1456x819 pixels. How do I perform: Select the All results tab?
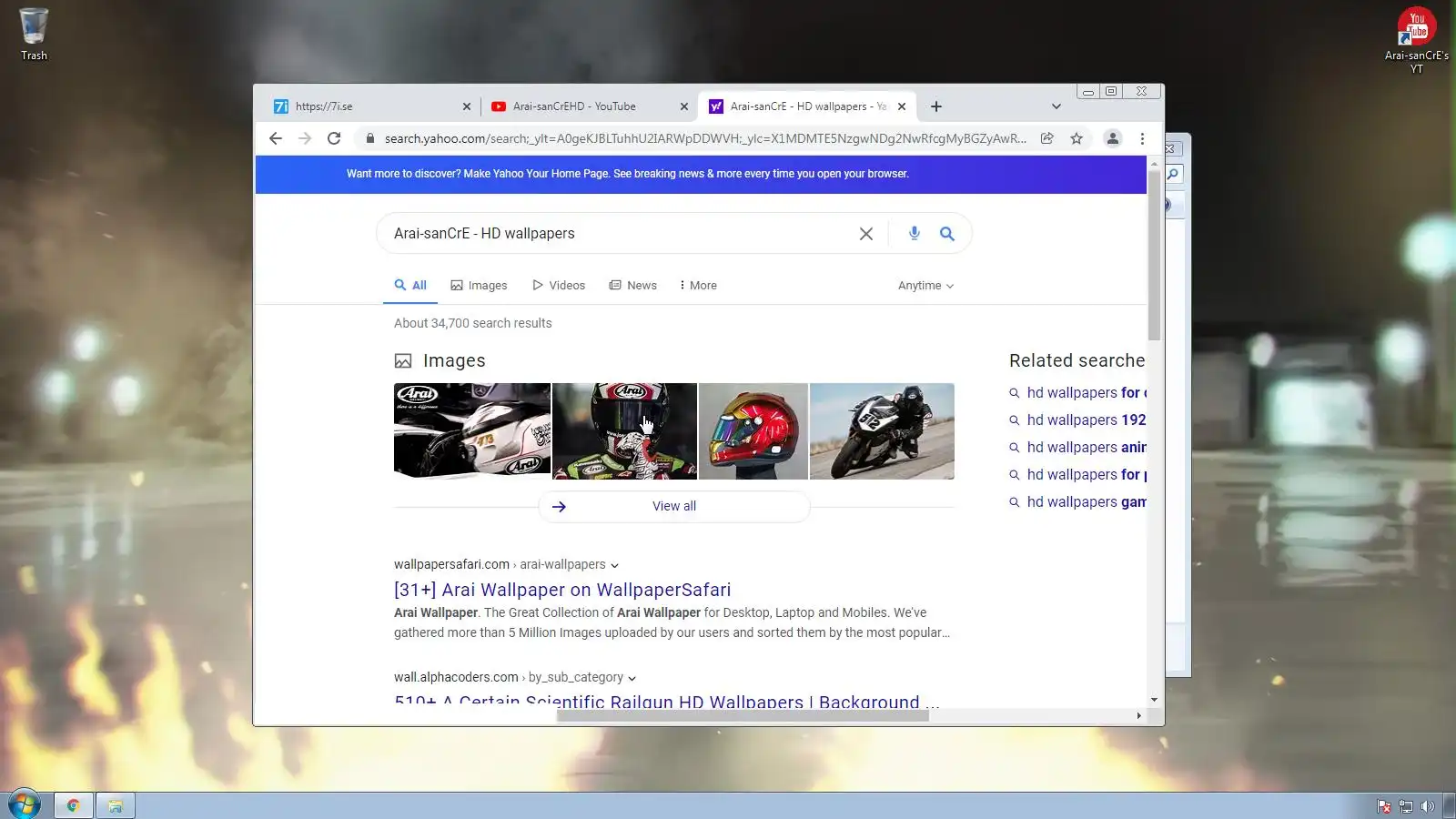point(410,285)
